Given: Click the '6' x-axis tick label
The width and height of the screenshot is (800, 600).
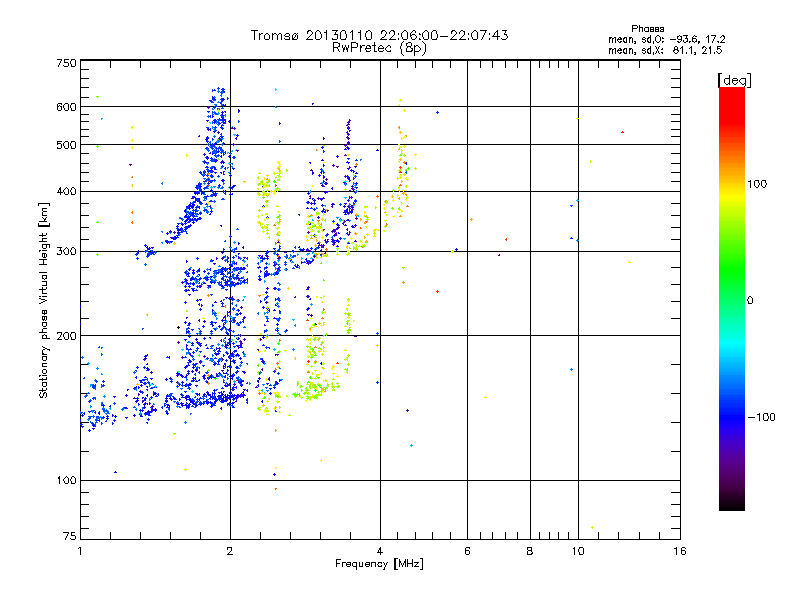Looking at the screenshot, I should (x=467, y=551).
